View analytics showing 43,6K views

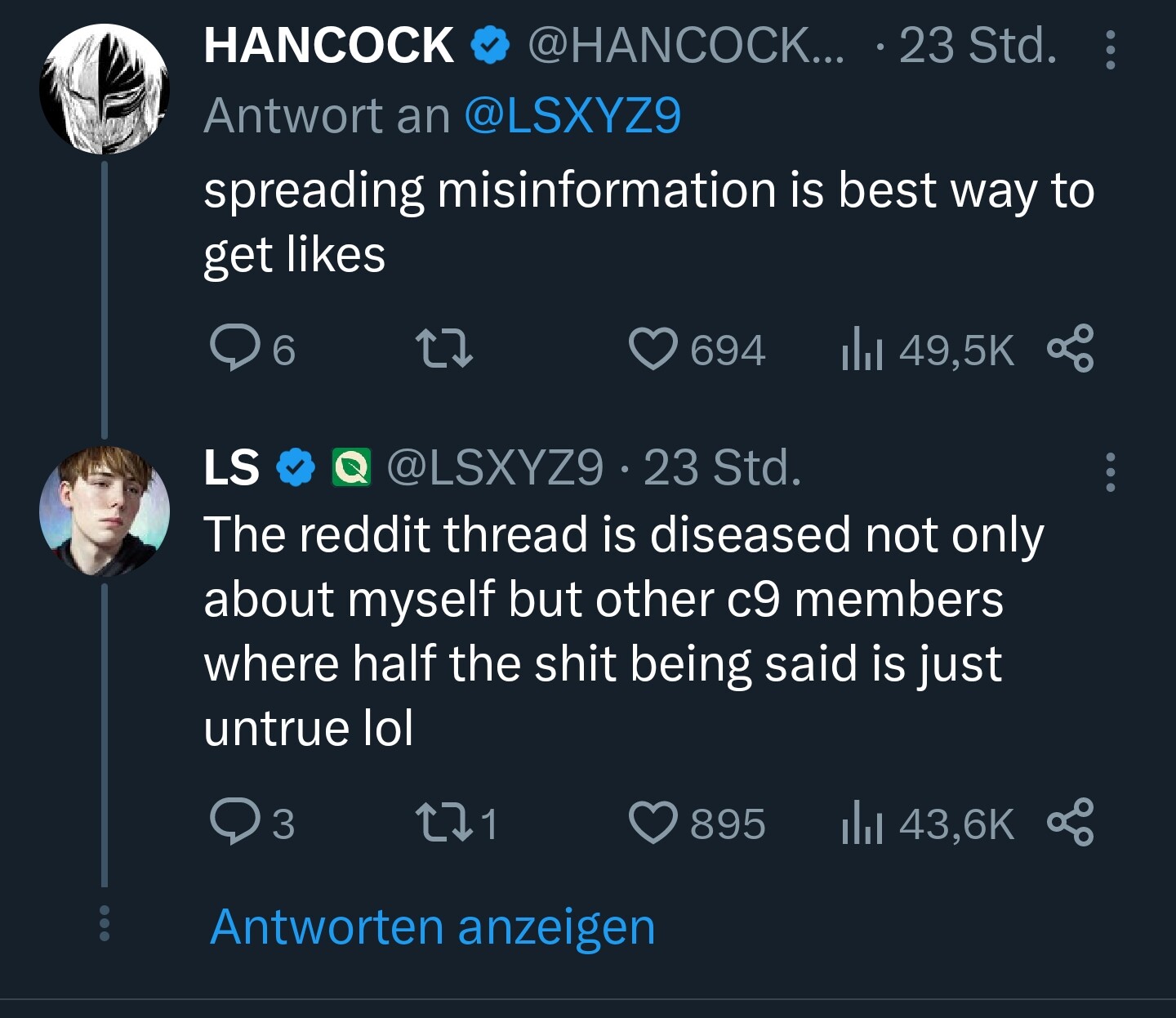click(929, 824)
